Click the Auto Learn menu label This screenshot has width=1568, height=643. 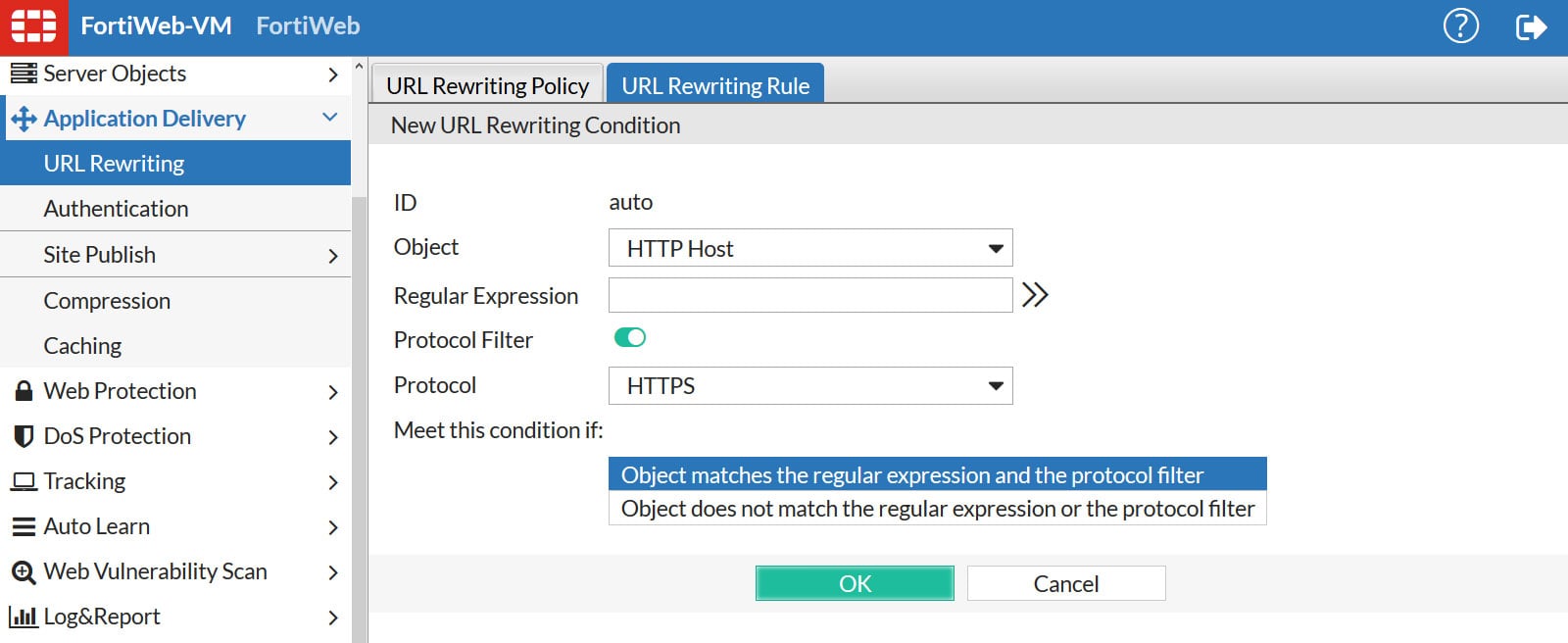point(97,526)
